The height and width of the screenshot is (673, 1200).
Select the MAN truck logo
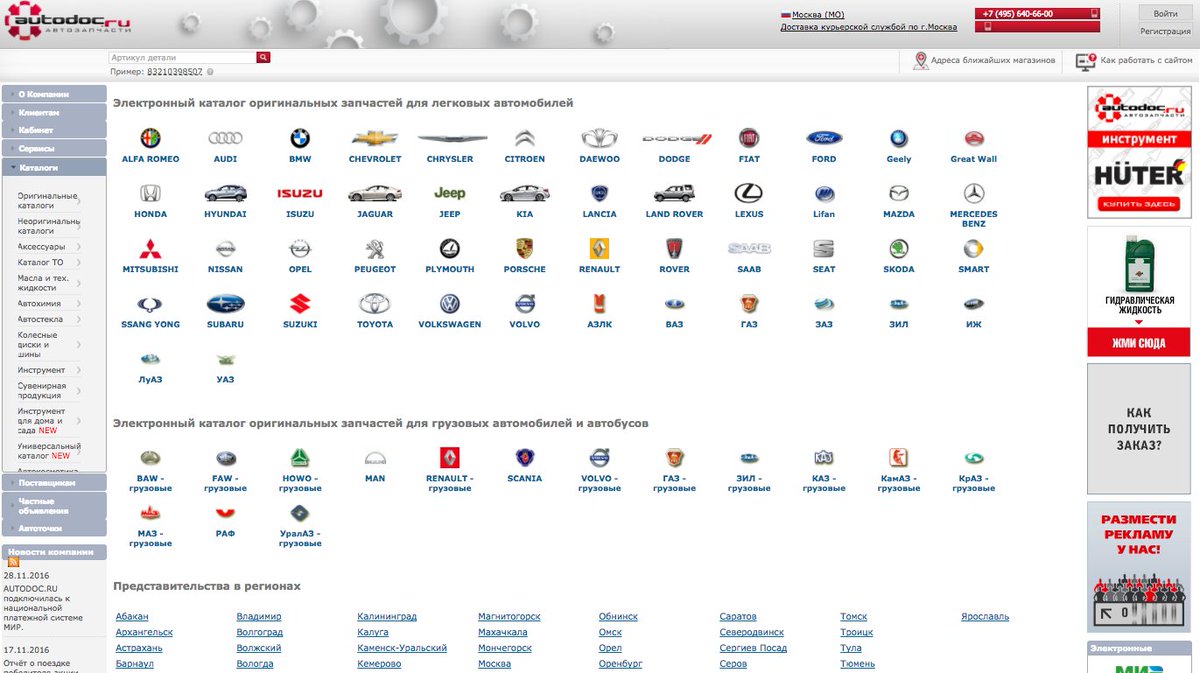375,458
